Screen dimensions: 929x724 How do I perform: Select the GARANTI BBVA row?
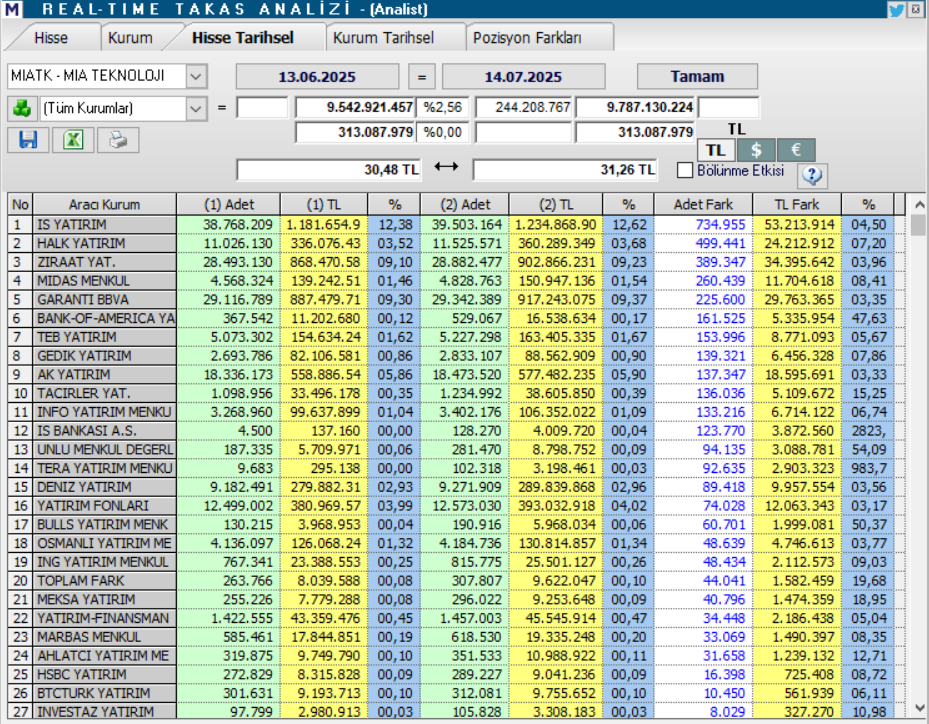point(456,300)
